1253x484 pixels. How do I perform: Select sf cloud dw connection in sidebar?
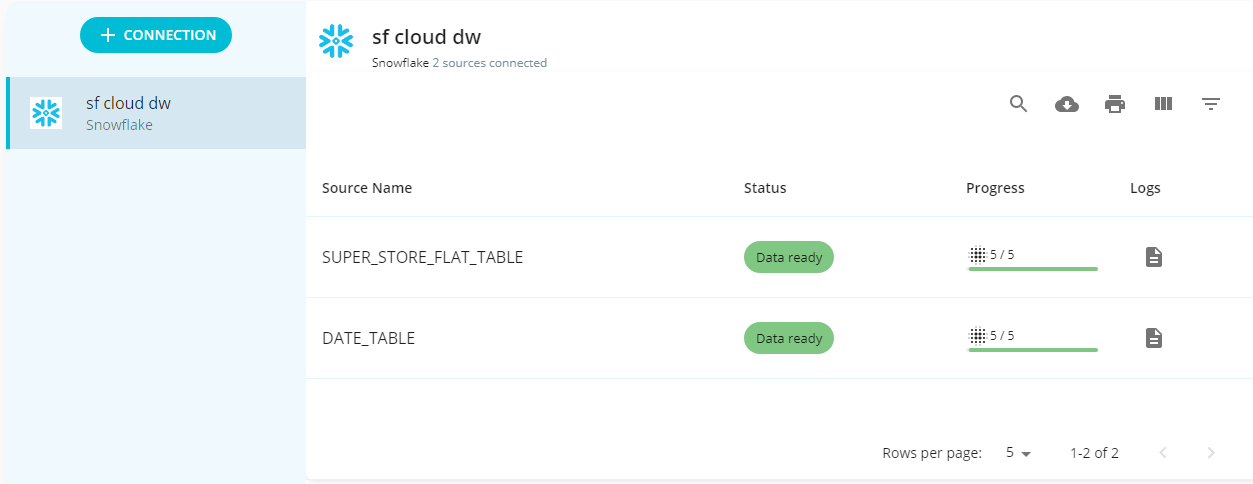(156, 113)
